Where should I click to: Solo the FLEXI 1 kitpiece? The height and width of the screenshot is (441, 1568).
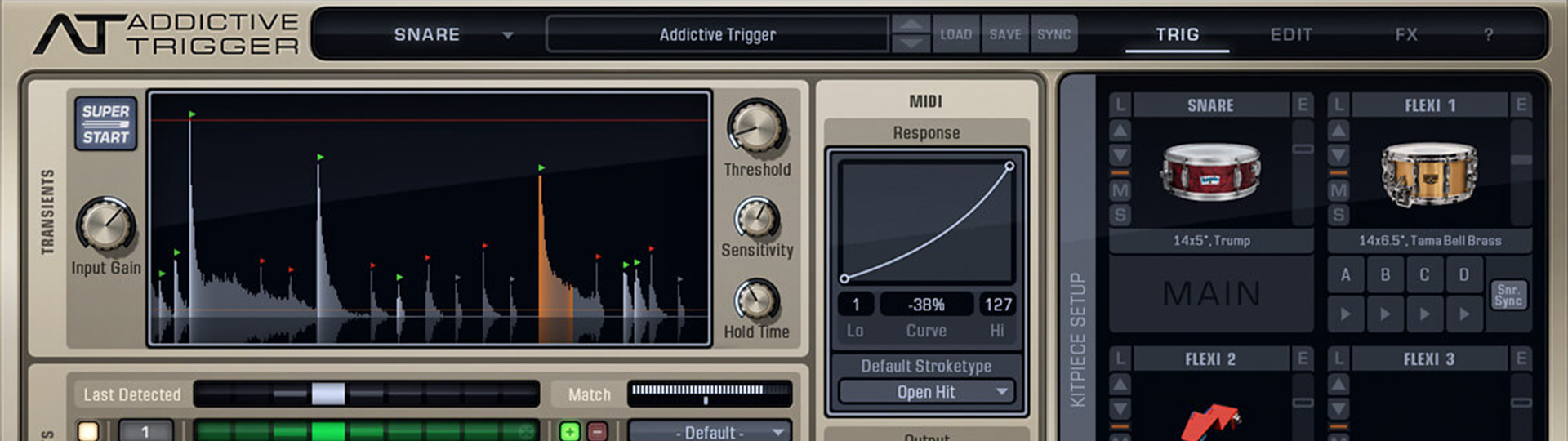pos(1338,215)
